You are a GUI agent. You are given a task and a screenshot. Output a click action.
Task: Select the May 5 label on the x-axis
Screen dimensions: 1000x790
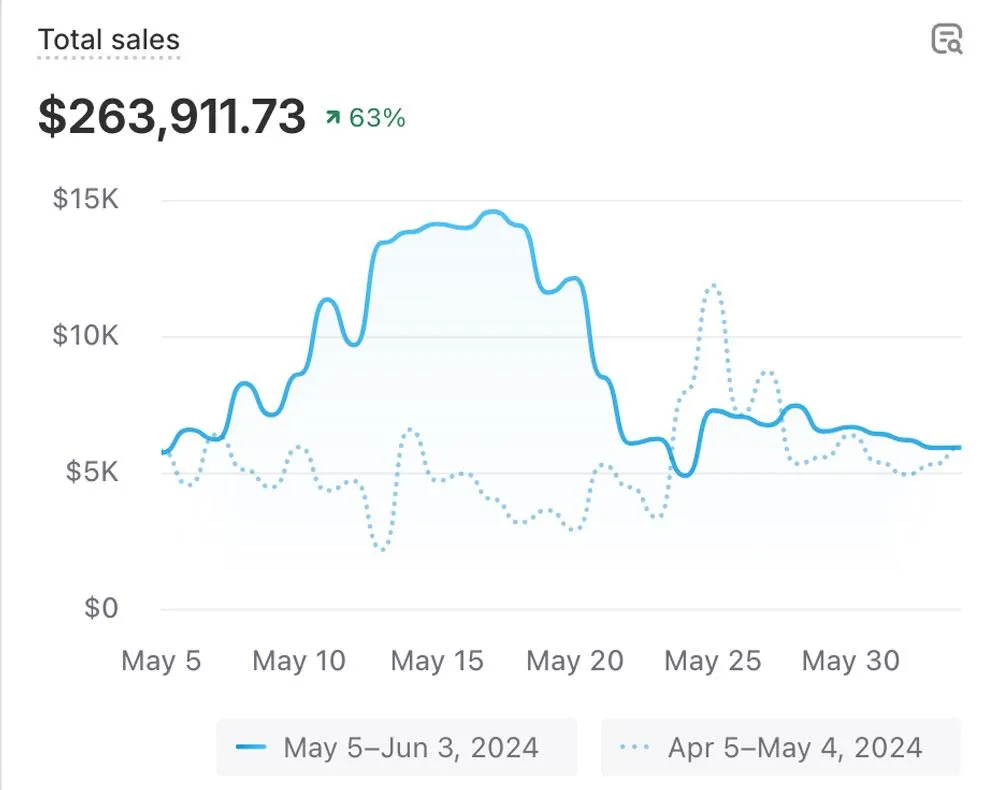pyautogui.click(x=161, y=661)
